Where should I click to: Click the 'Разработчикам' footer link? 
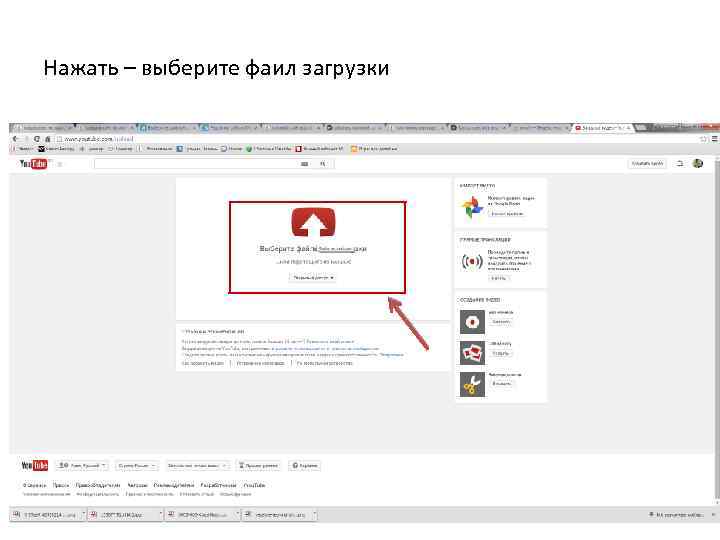point(218,485)
